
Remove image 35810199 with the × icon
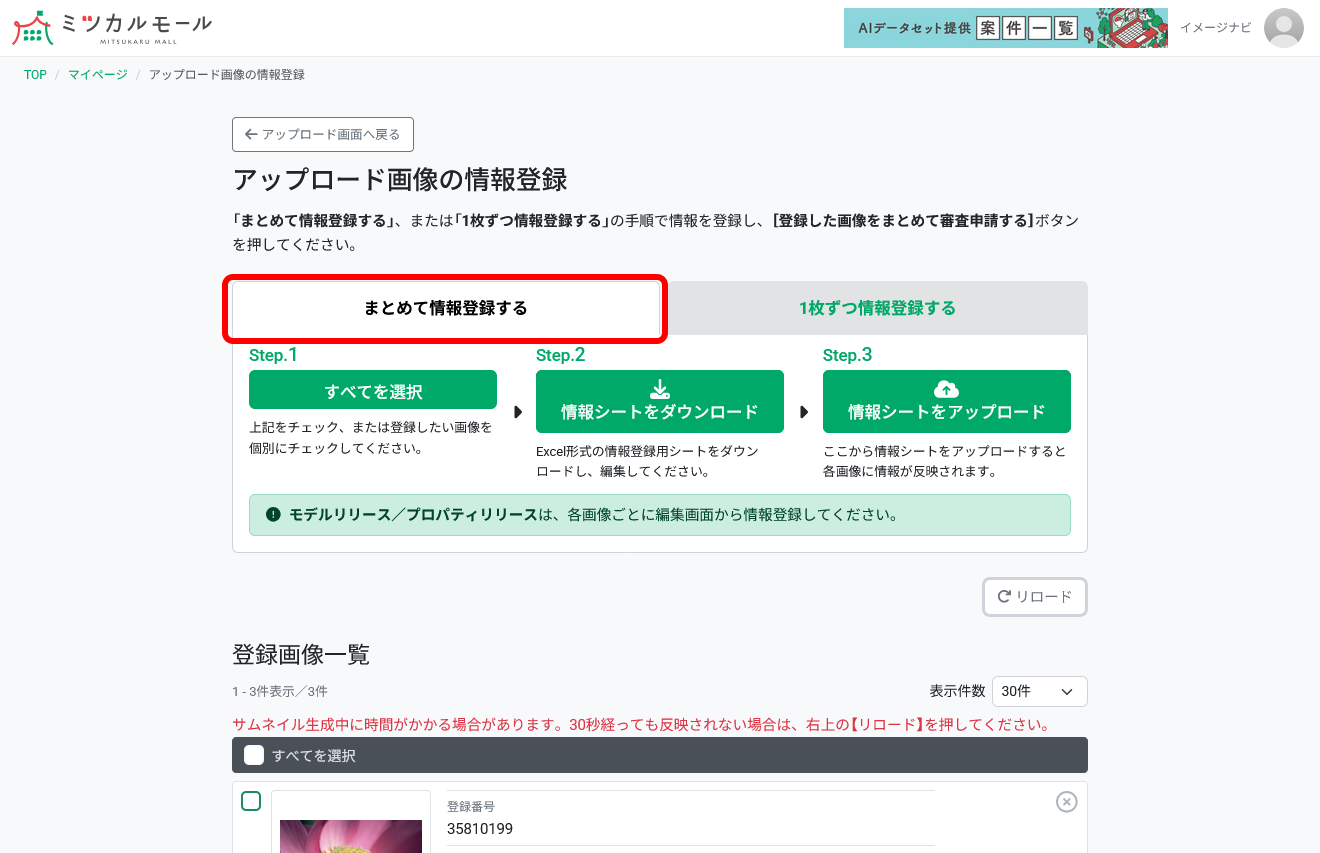[x=1066, y=801]
